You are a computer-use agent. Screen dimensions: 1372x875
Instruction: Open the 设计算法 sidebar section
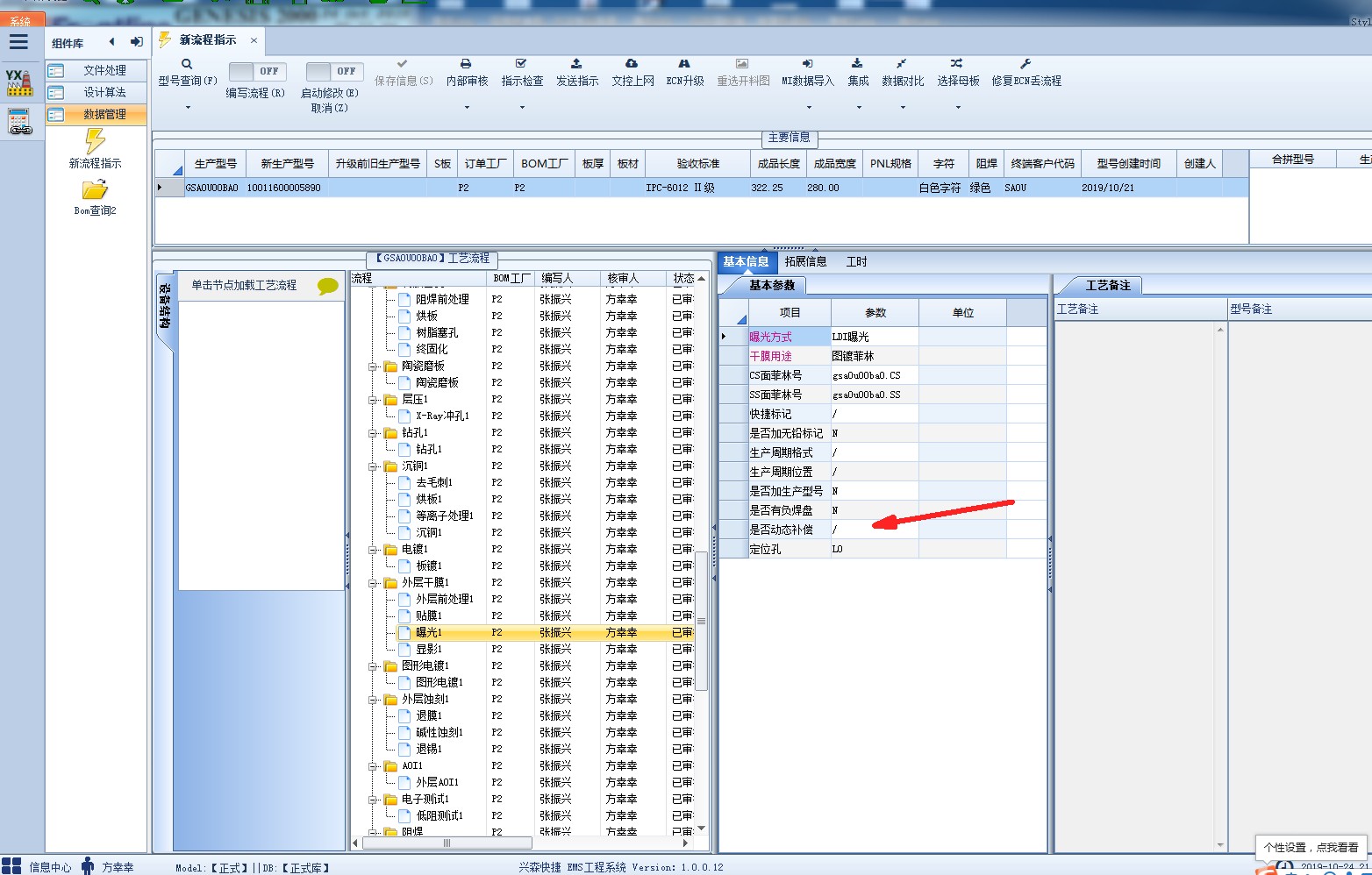click(x=96, y=92)
